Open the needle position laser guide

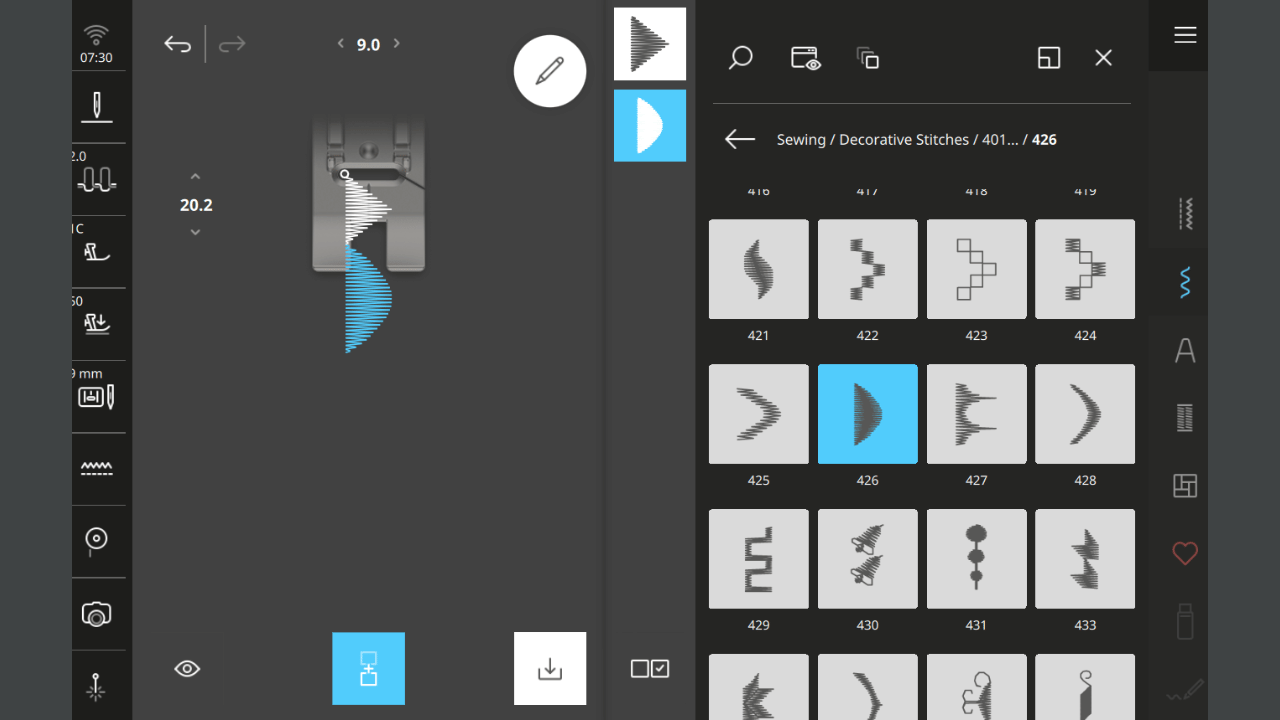pyautogui.click(x=97, y=686)
